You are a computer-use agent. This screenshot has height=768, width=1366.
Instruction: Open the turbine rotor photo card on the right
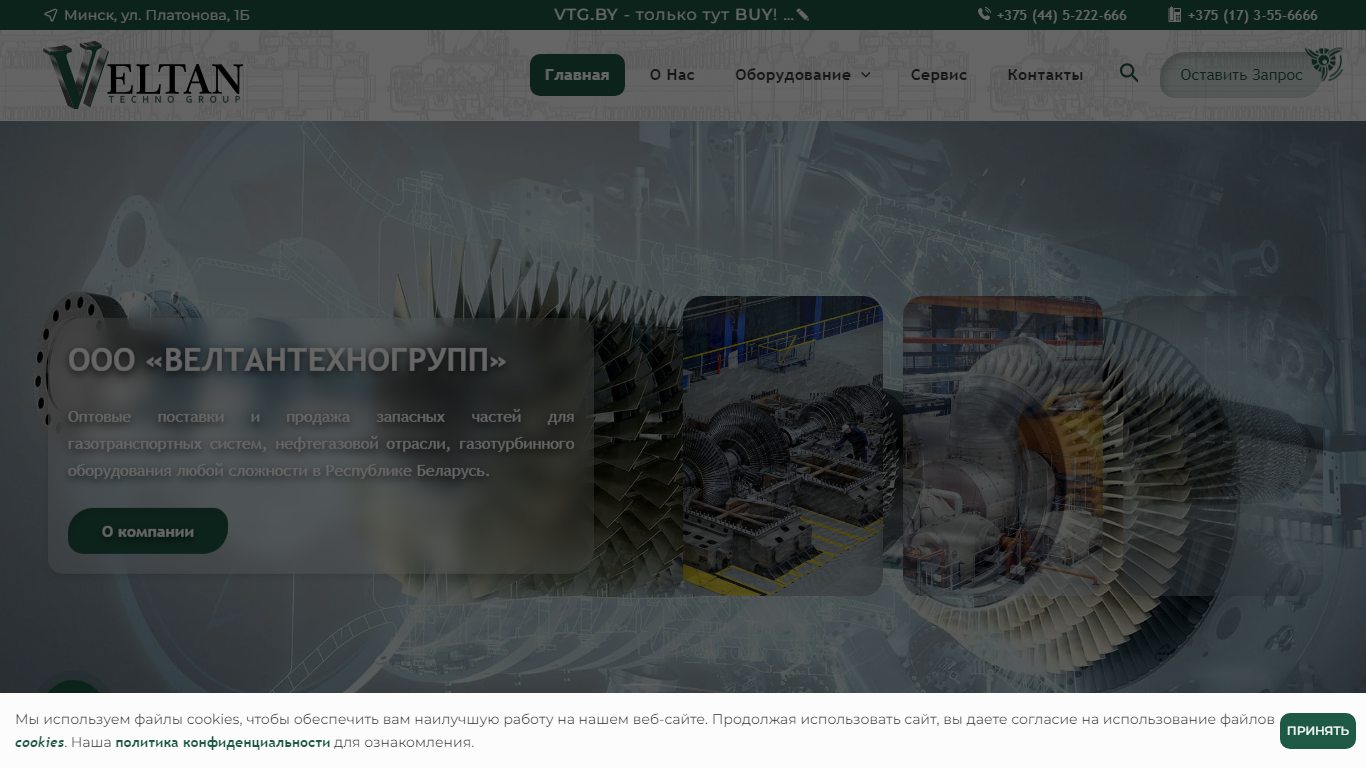(x=1003, y=446)
